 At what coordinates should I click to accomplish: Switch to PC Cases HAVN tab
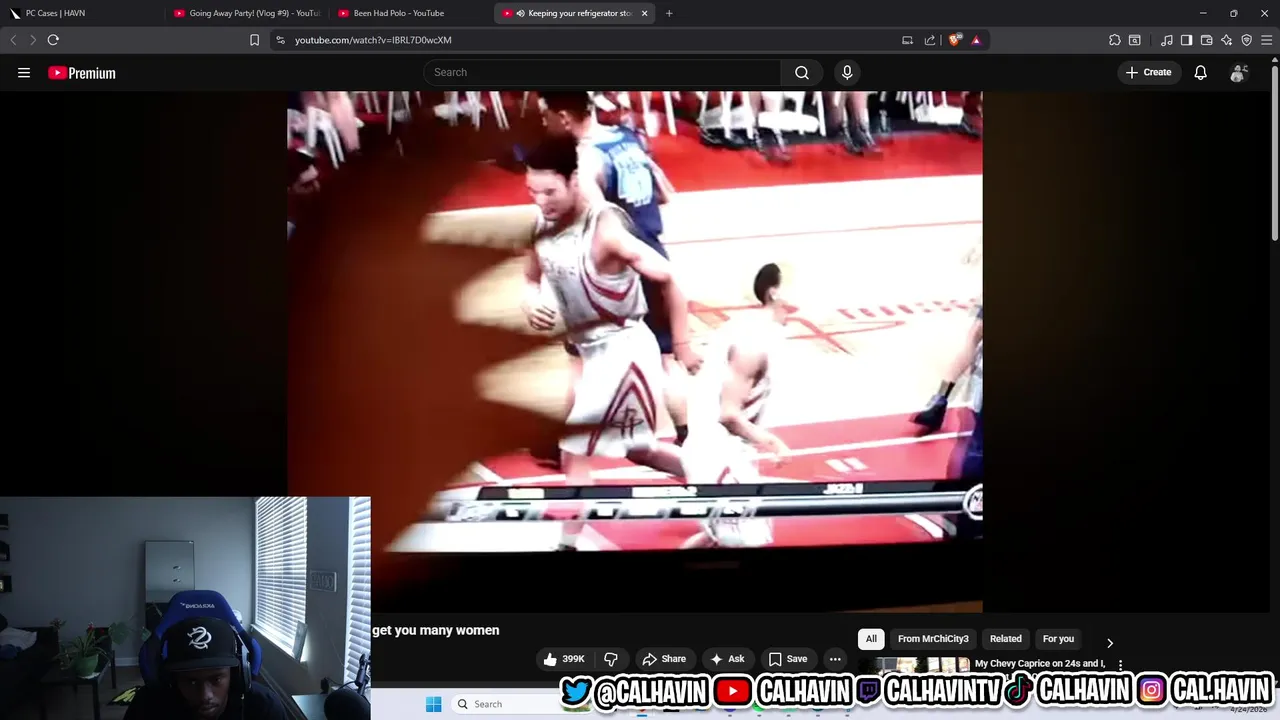tap(82, 13)
